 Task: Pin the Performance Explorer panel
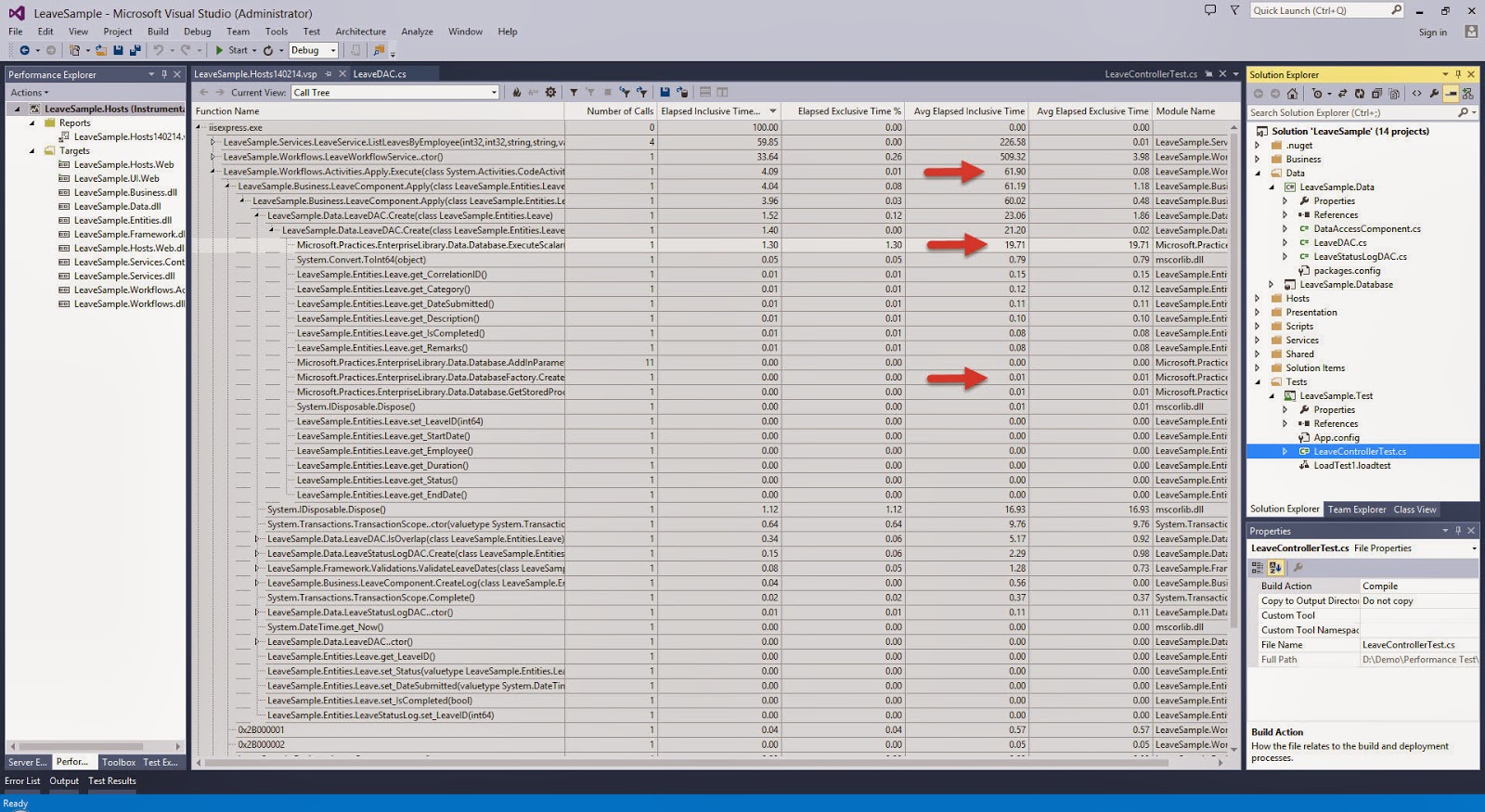(x=164, y=74)
